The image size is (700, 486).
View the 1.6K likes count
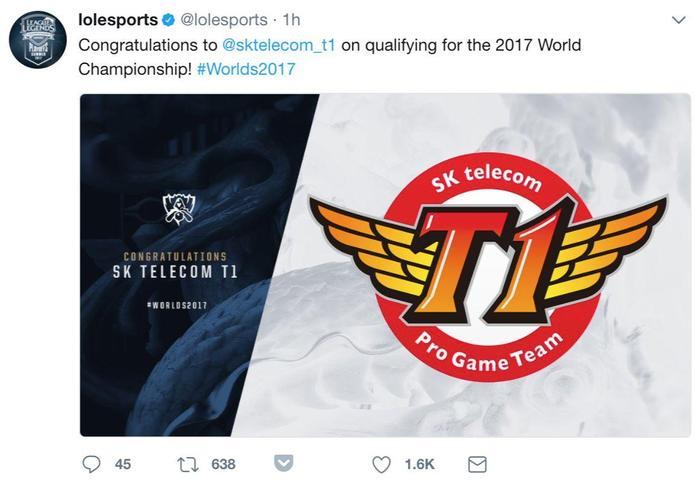tap(419, 465)
